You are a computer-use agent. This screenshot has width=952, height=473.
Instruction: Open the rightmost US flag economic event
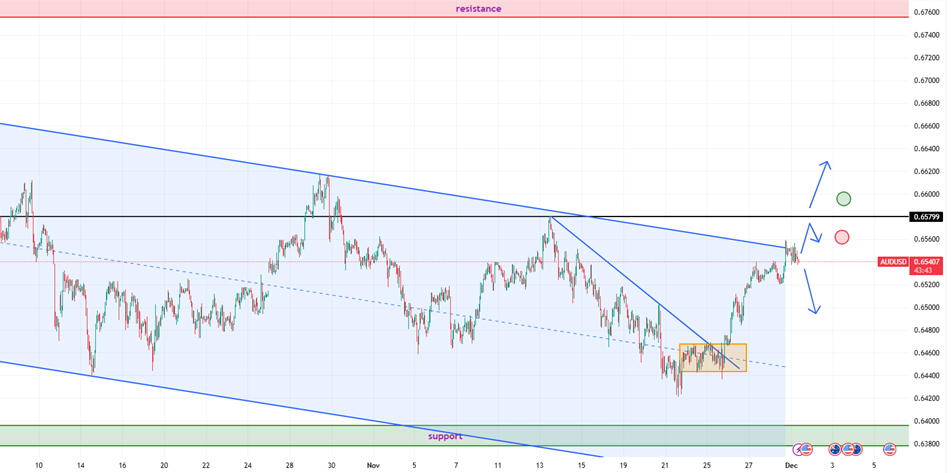click(x=889, y=450)
